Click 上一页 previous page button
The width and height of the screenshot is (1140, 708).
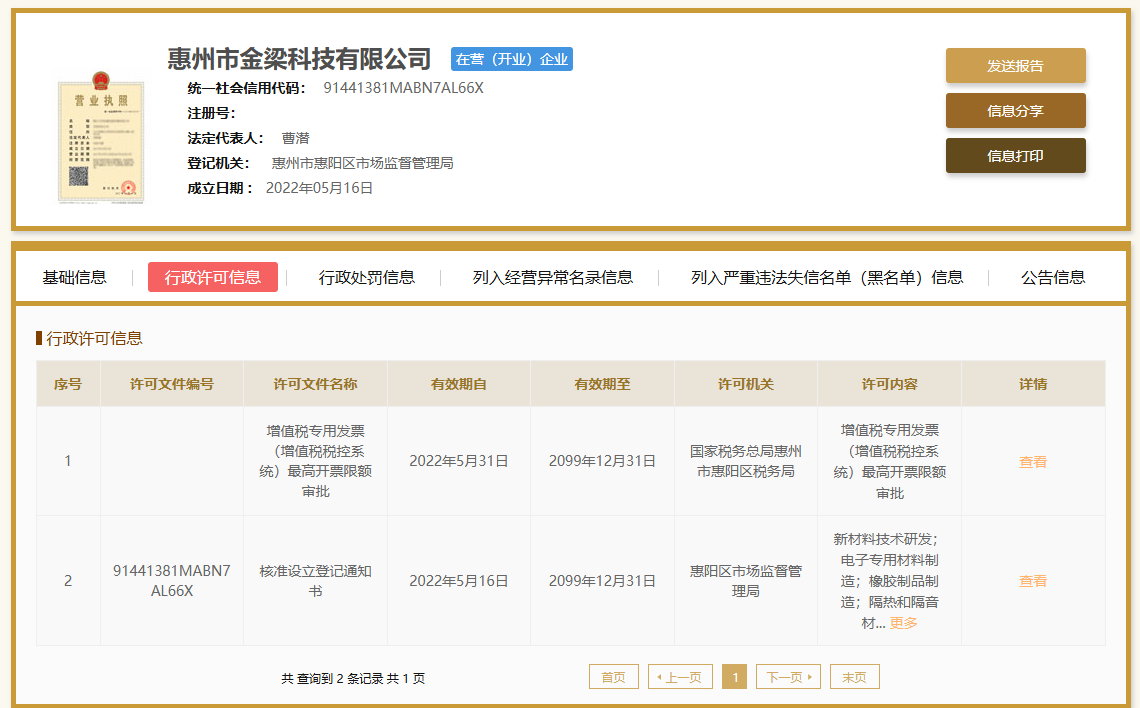click(x=680, y=677)
